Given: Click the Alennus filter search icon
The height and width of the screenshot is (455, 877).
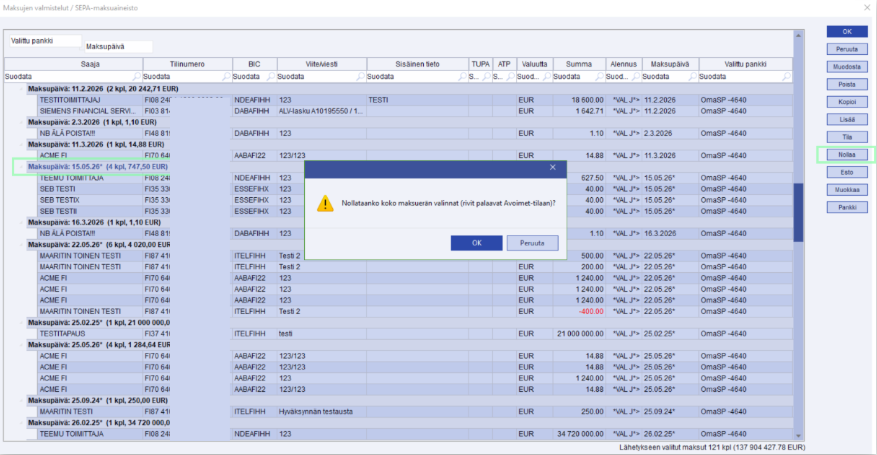Looking at the screenshot, I should pyautogui.click(x=636, y=77).
